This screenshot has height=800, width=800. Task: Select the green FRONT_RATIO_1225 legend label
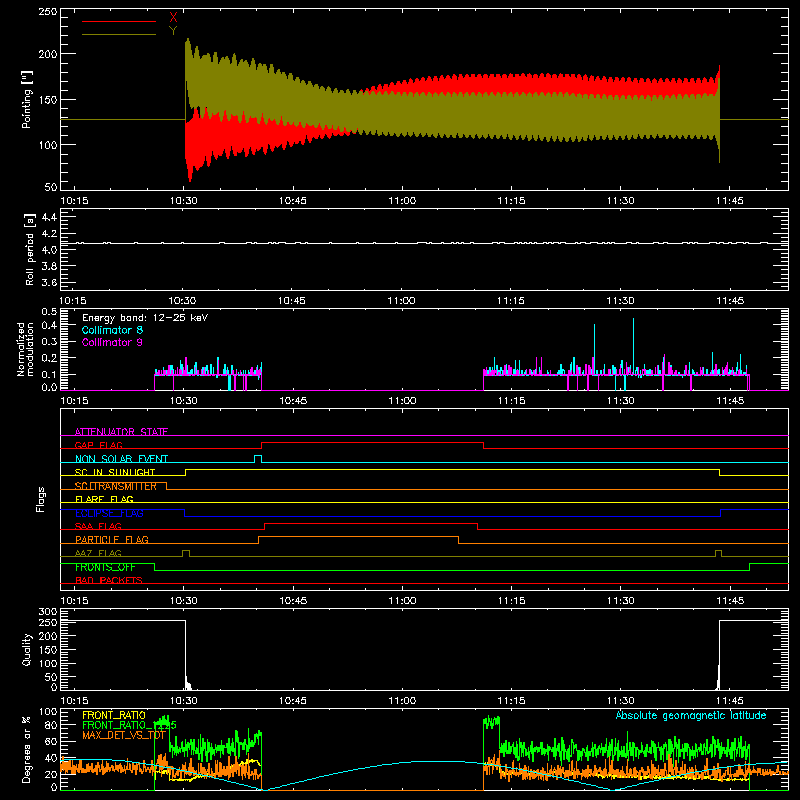129,725
